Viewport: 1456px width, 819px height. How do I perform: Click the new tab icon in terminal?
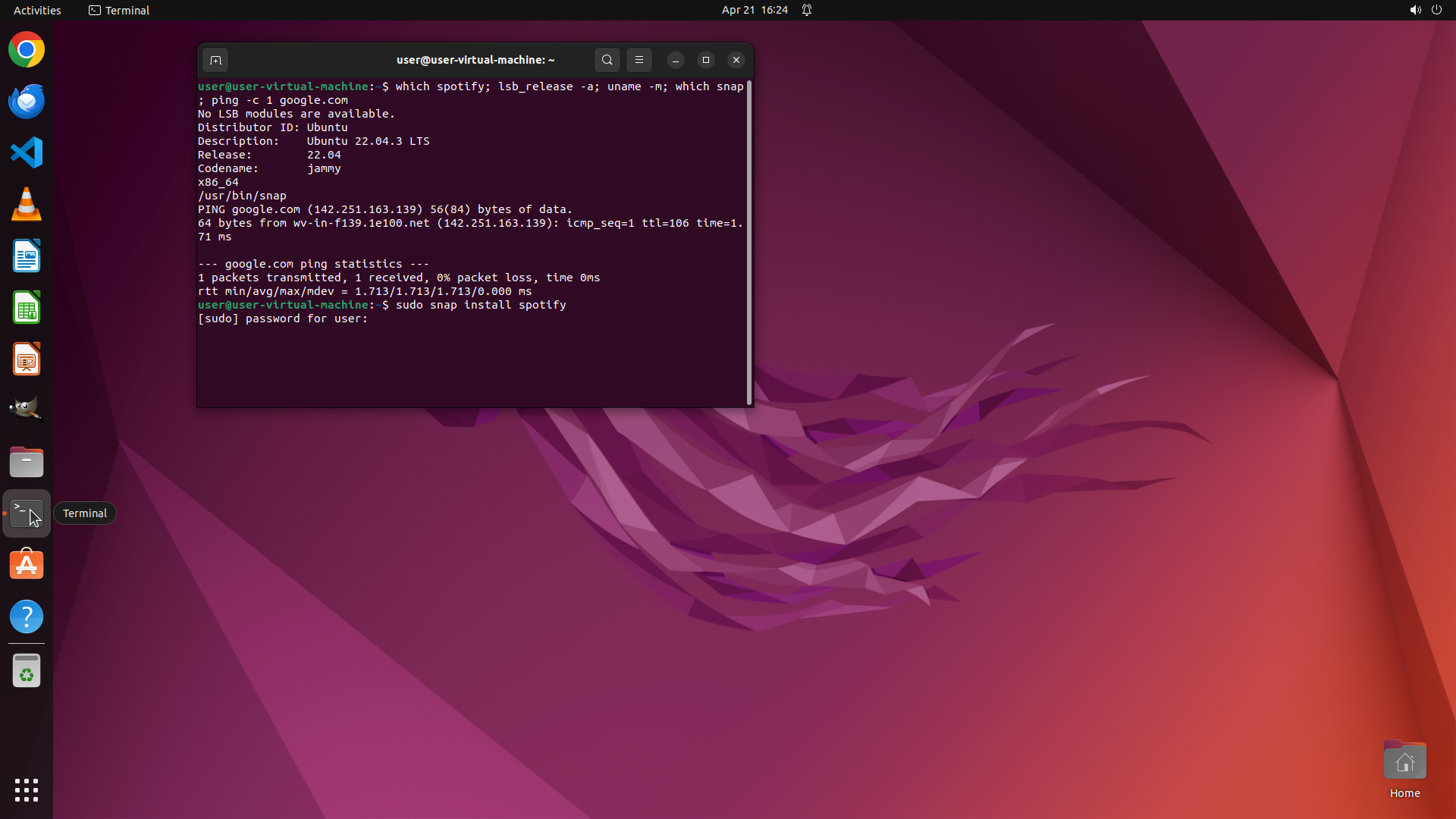click(x=215, y=60)
